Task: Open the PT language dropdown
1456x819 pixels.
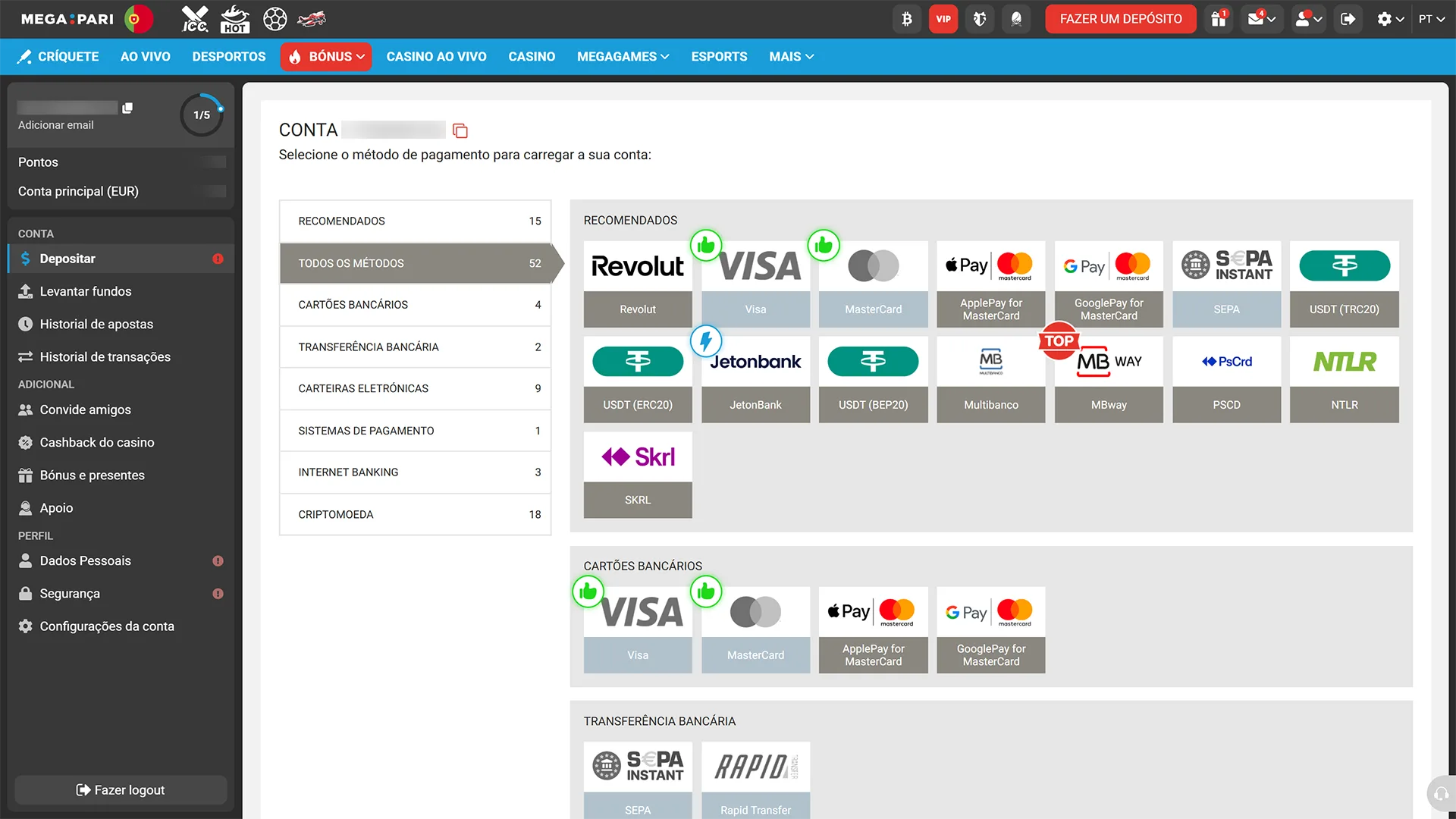Action: [1432, 19]
